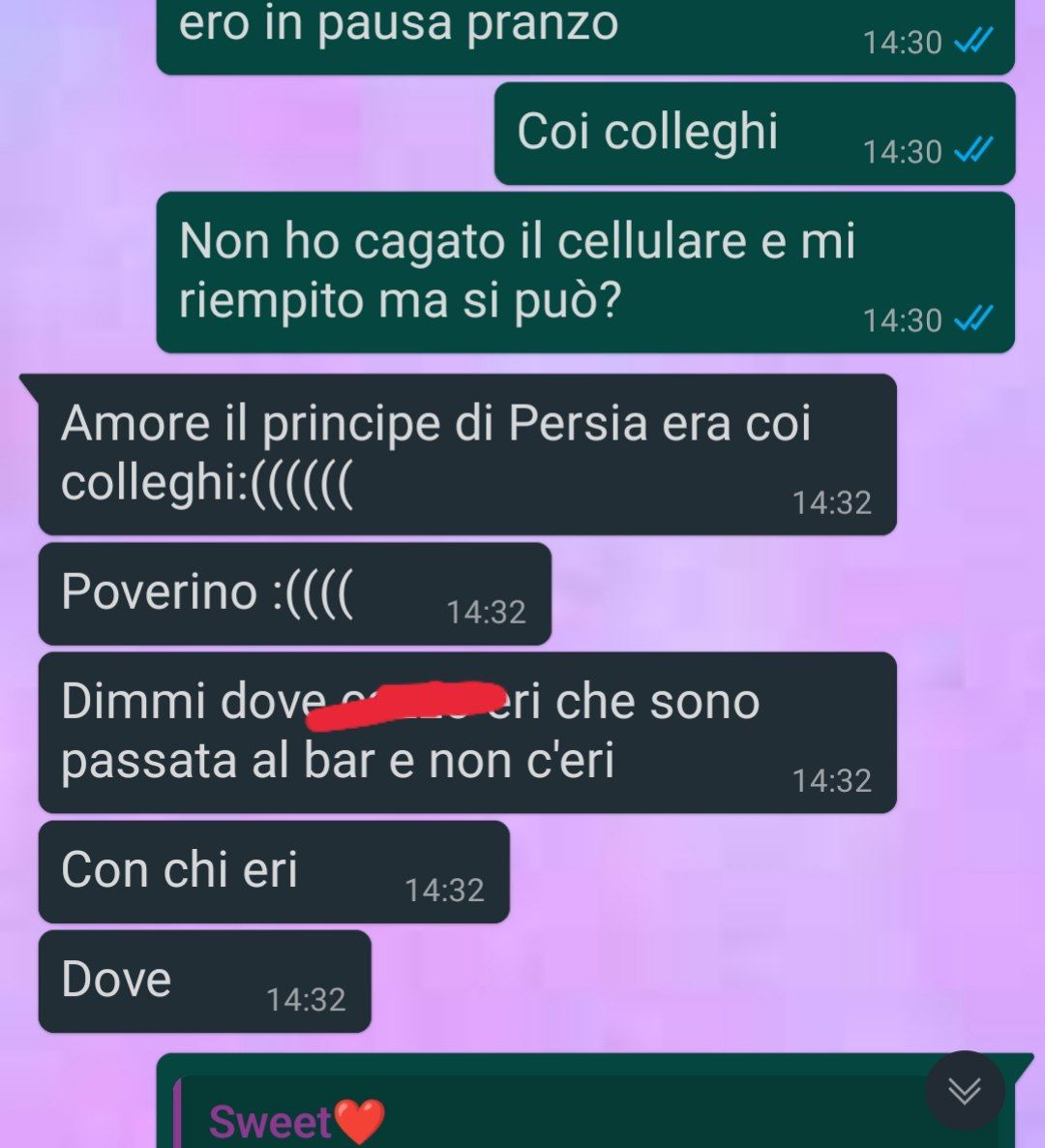Select the 'Coi colleghi' message bubble
This screenshot has height=1148, width=1045.
point(755,134)
